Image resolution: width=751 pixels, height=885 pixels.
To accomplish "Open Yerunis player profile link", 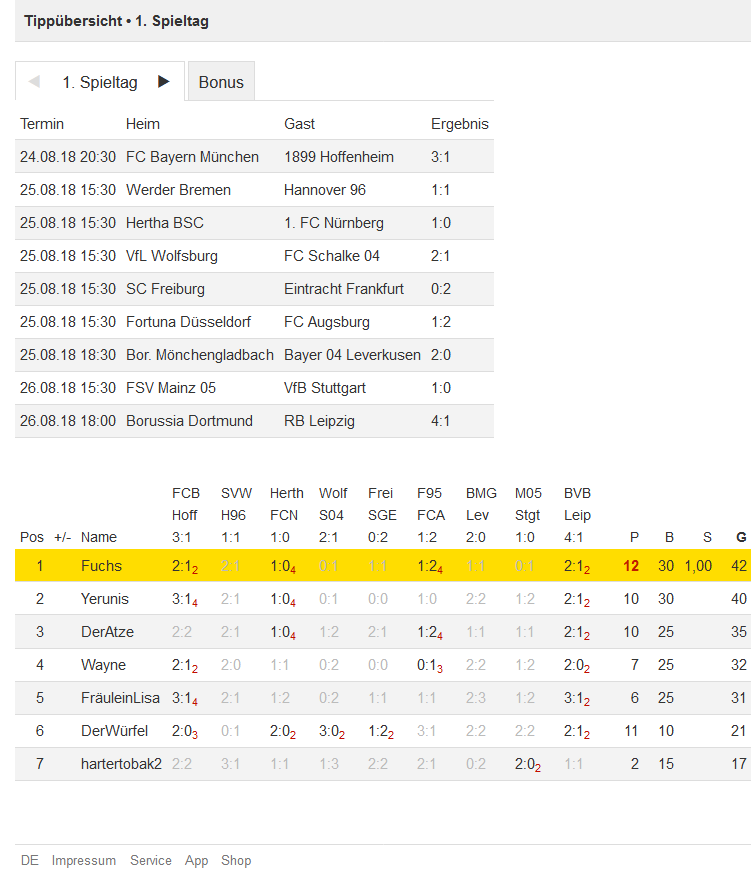I will (x=105, y=599).
